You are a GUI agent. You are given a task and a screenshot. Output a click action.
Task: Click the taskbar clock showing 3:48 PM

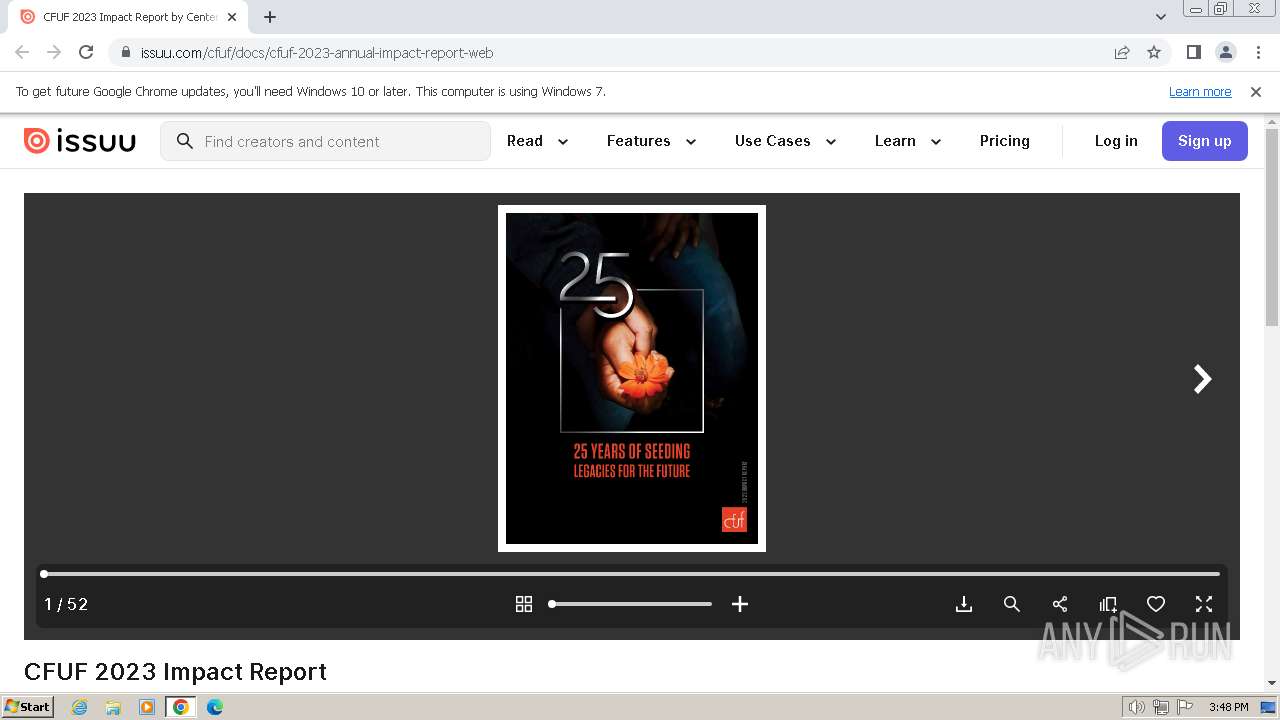(1228, 707)
